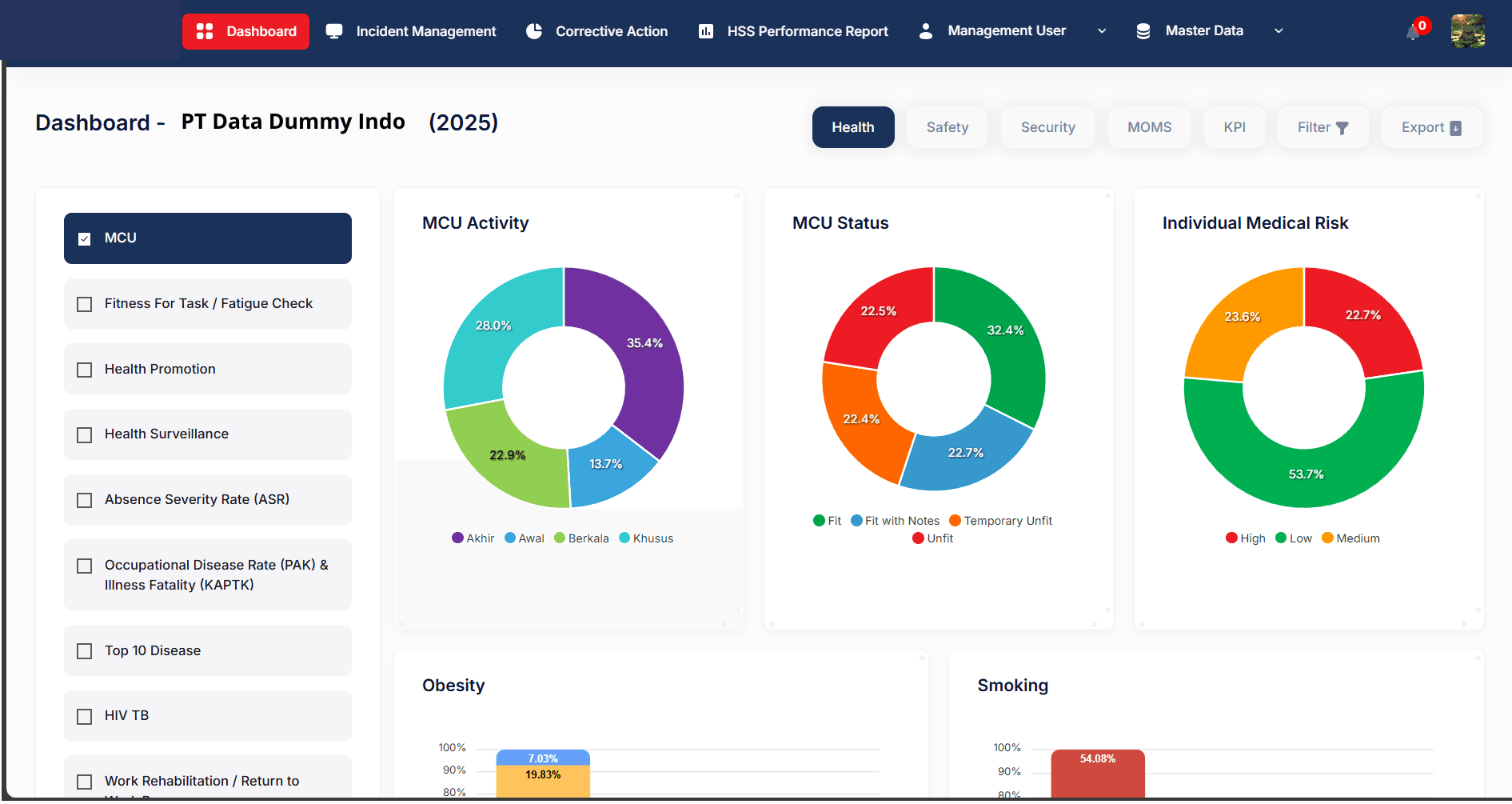Screen dimensions: 1512x804
Task: Tick the Health Surveillance checkbox
Action: [x=85, y=434]
